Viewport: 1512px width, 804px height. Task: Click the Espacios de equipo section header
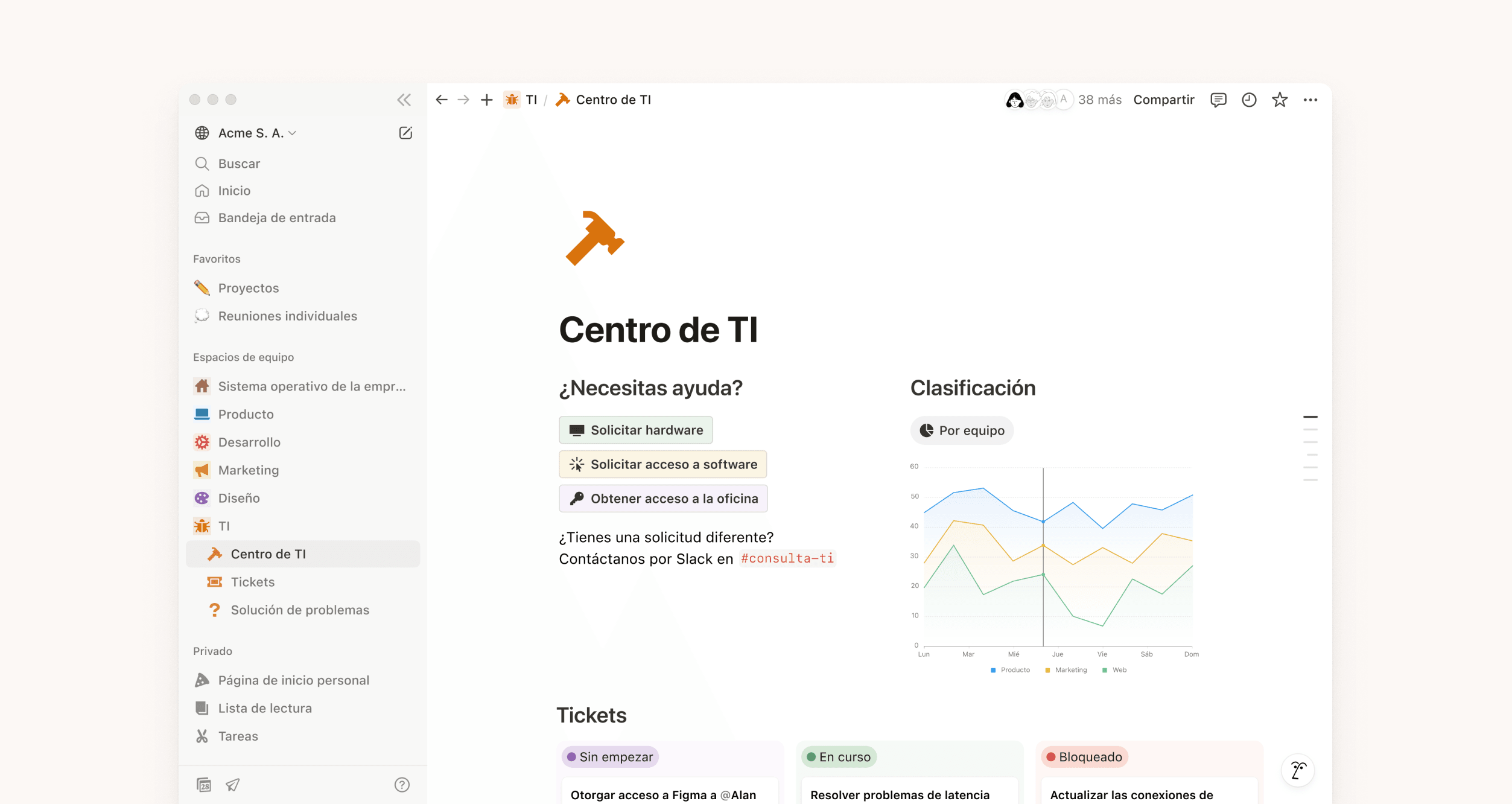243,357
